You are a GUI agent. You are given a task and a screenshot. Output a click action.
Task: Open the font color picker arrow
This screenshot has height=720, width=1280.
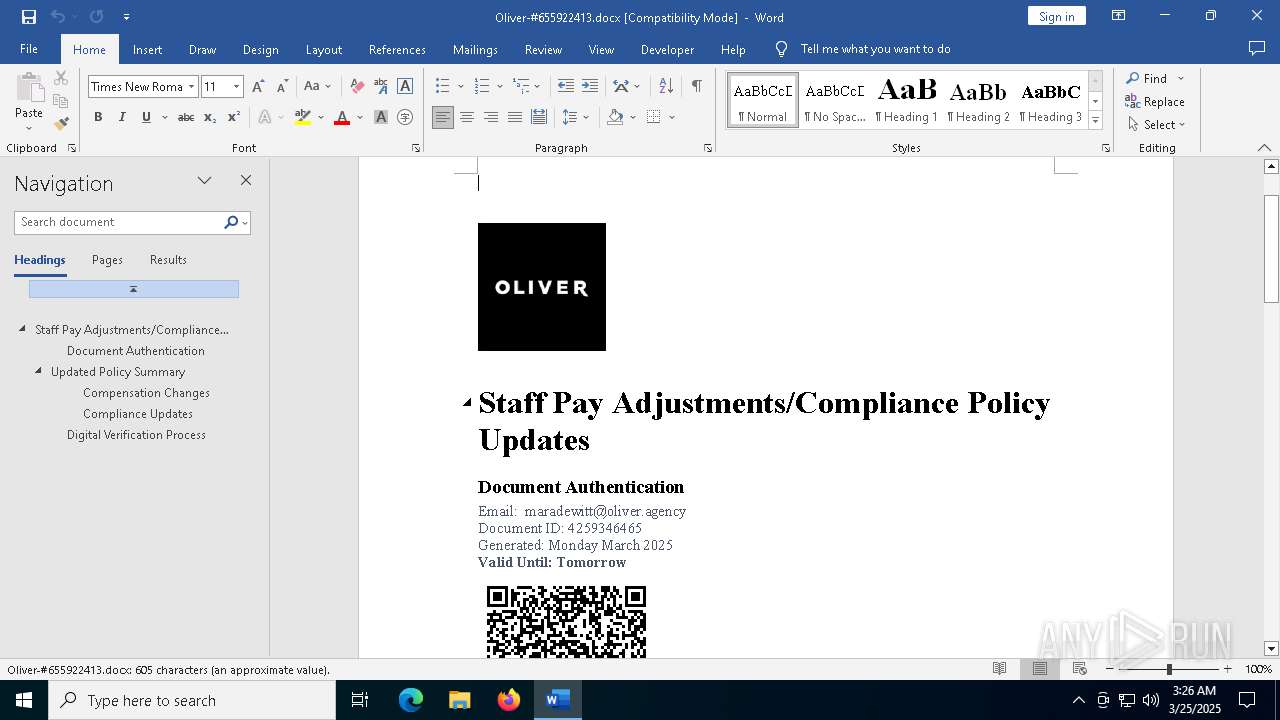click(359, 117)
